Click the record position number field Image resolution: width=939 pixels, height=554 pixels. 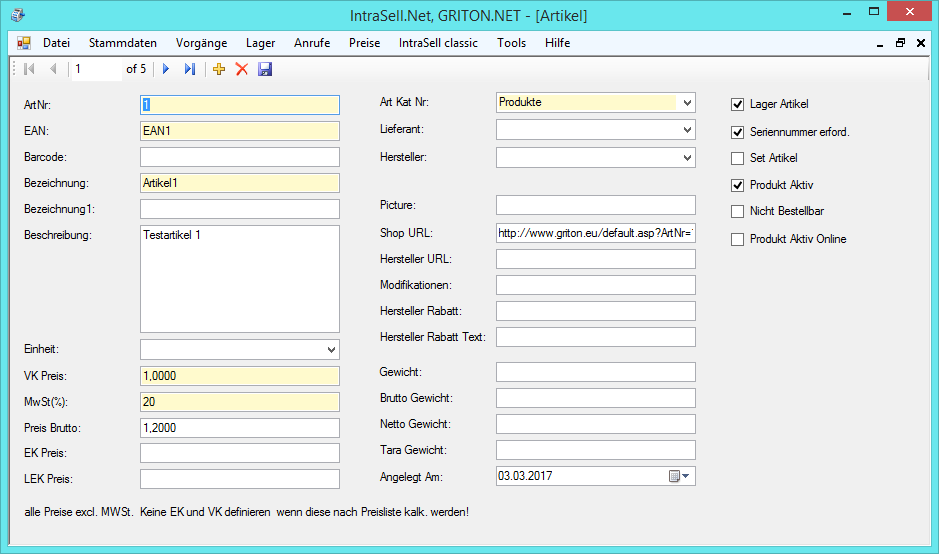point(96,69)
